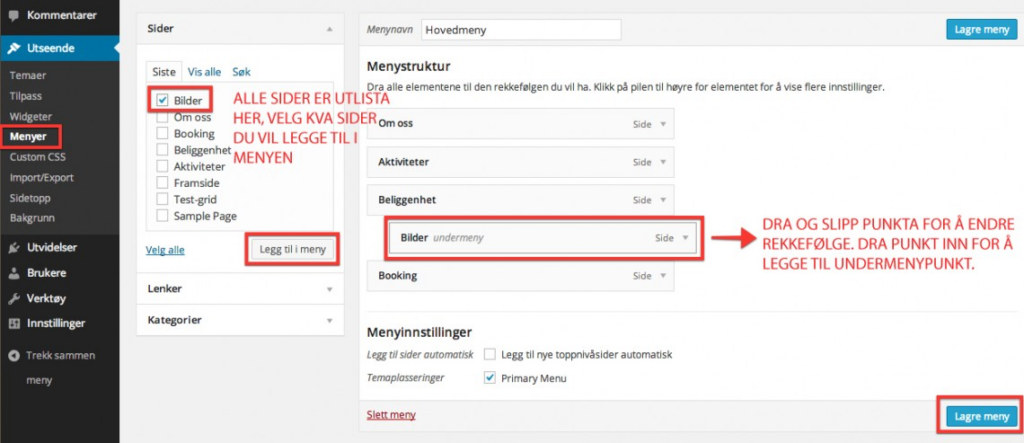Click the Menynavn text field
Screen dimensions: 1024x443
(521, 30)
